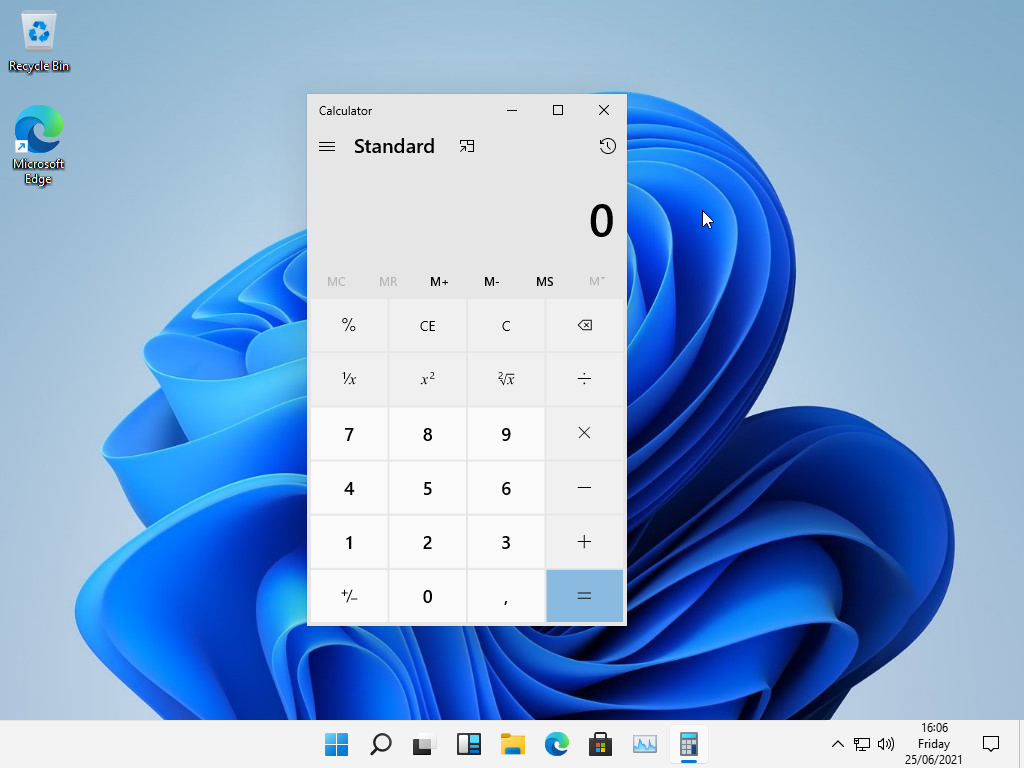Click the reciprocal 1/x key
The height and width of the screenshot is (768, 1024).
point(349,379)
